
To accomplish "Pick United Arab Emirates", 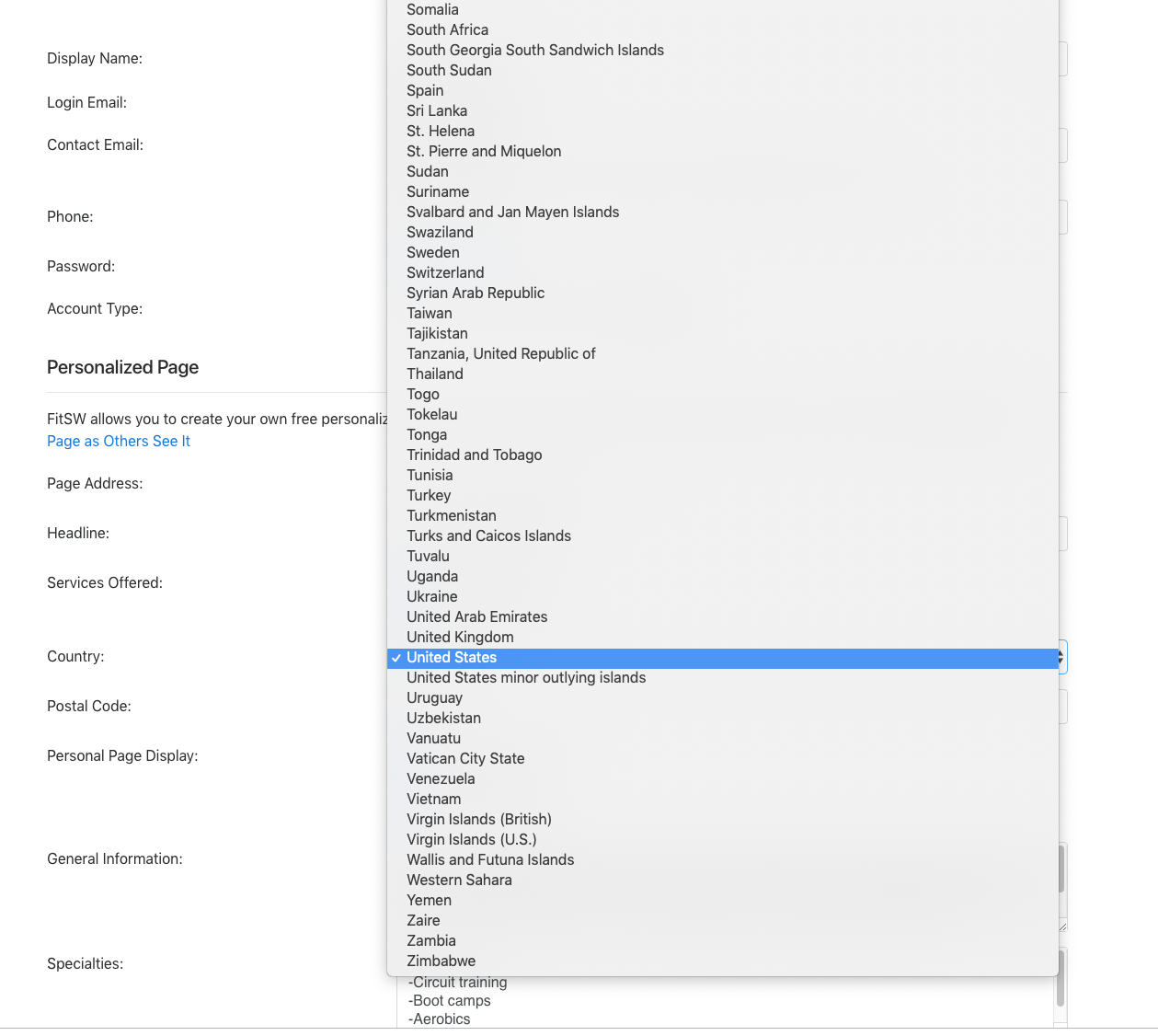I will click(x=723, y=617).
